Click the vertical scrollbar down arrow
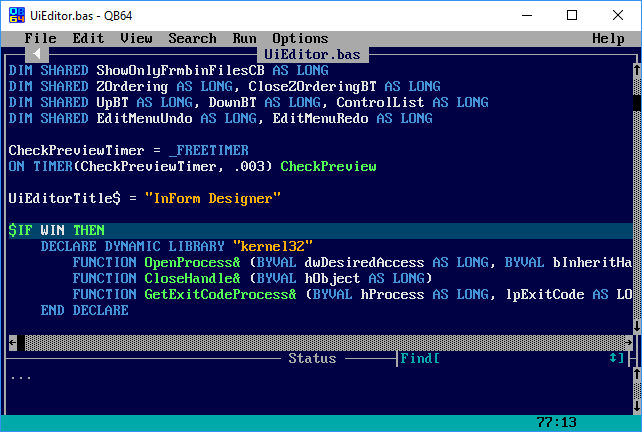Image resolution: width=642 pixels, height=432 pixels. coord(637,326)
